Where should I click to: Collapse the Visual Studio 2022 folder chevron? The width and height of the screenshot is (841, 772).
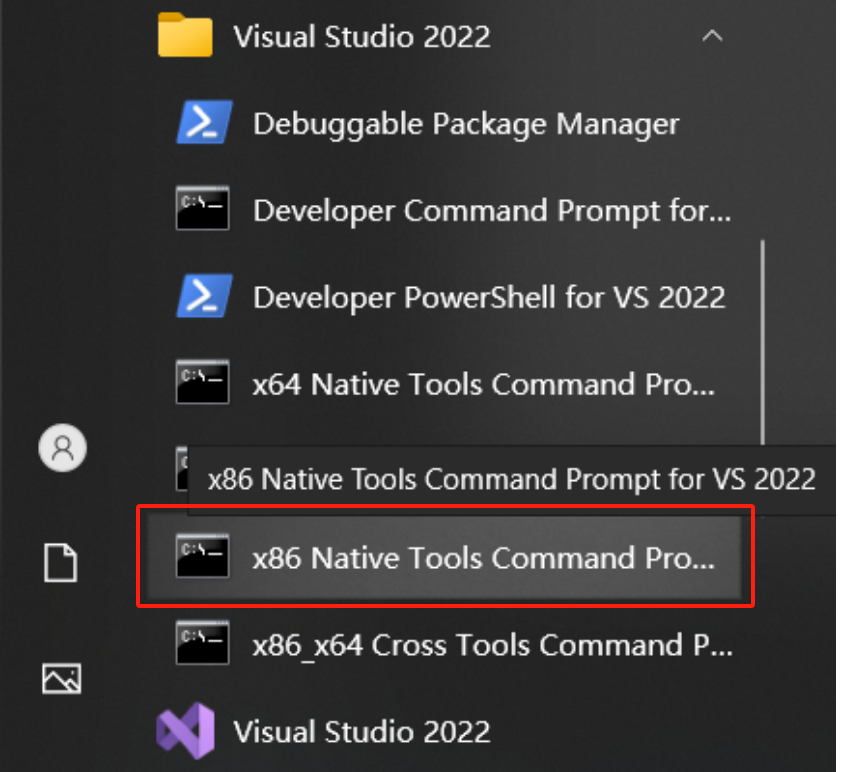coord(712,36)
